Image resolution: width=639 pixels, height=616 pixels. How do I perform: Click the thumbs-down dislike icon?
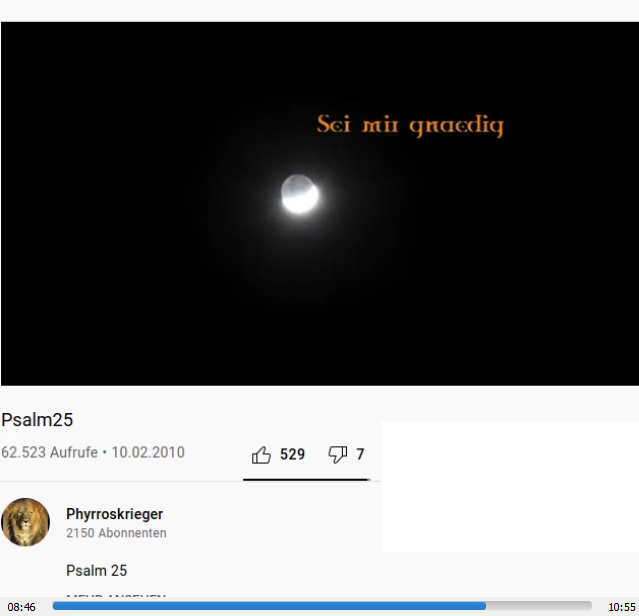coord(338,455)
